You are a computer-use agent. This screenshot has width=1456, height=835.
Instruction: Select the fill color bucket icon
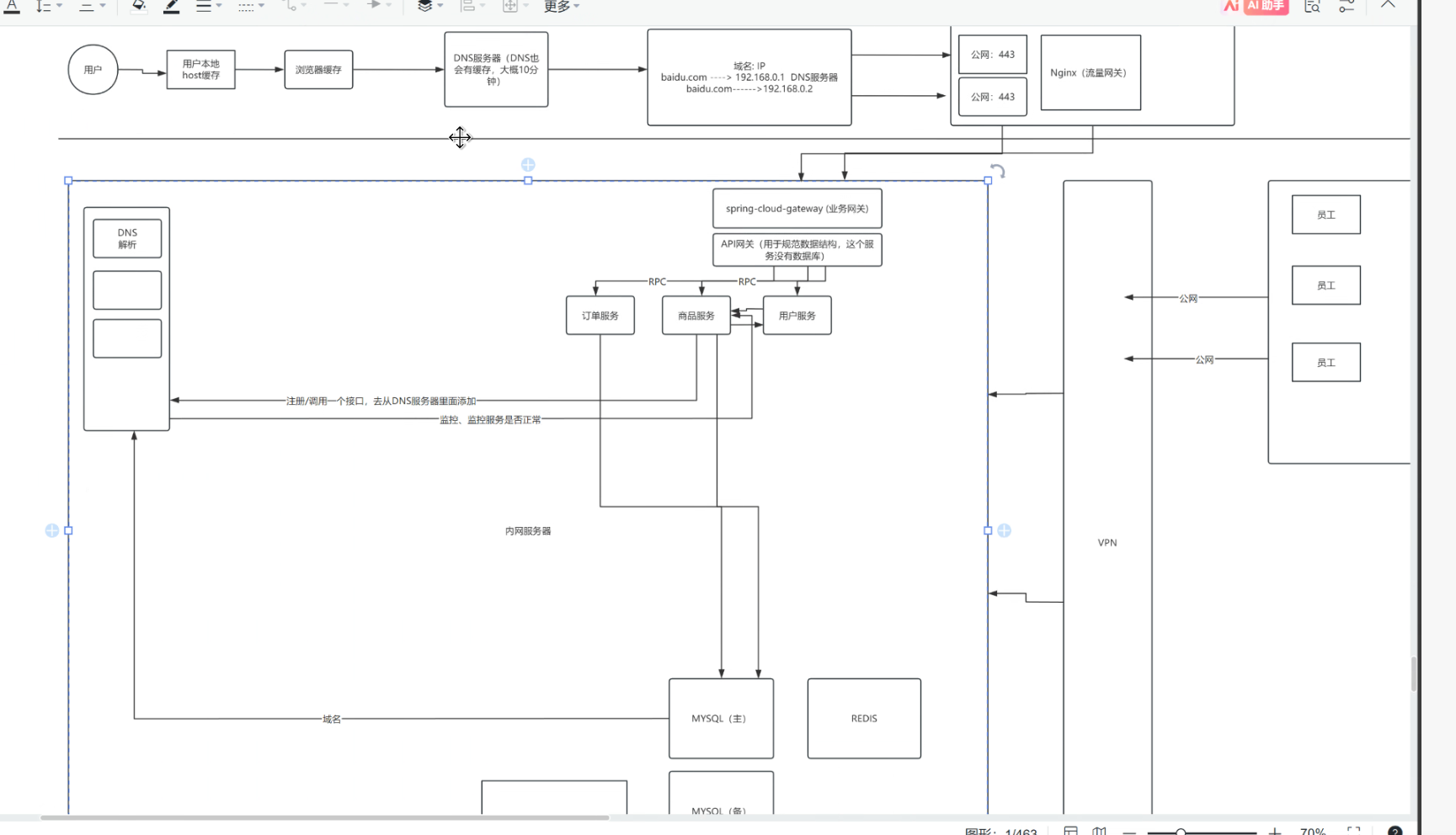click(x=139, y=6)
